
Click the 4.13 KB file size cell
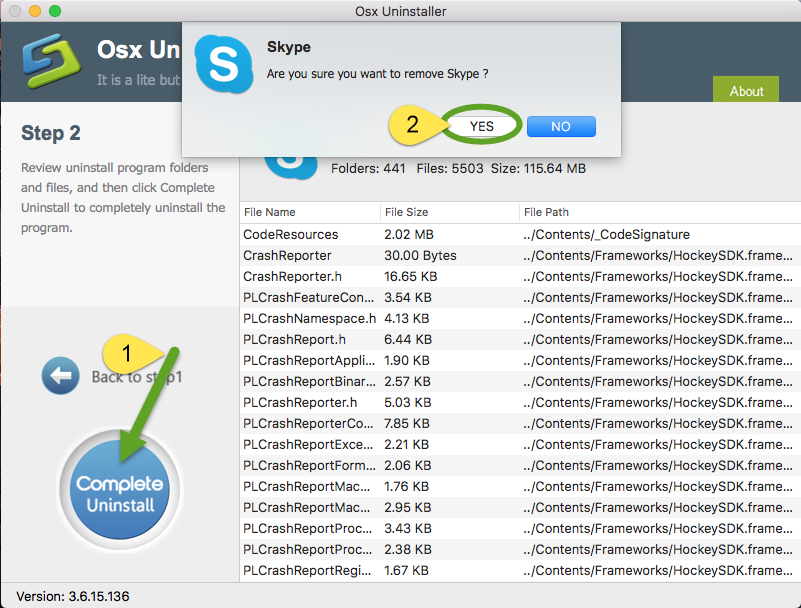click(x=407, y=318)
